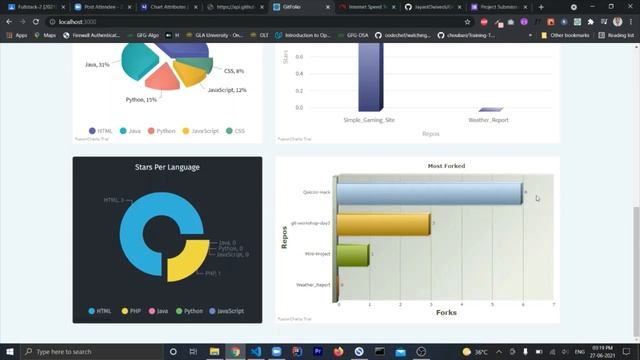This screenshot has height=360, width=640.
Task: Toggle JavaScript legend in Stars Per Language
Action: (x=227, y=311)
